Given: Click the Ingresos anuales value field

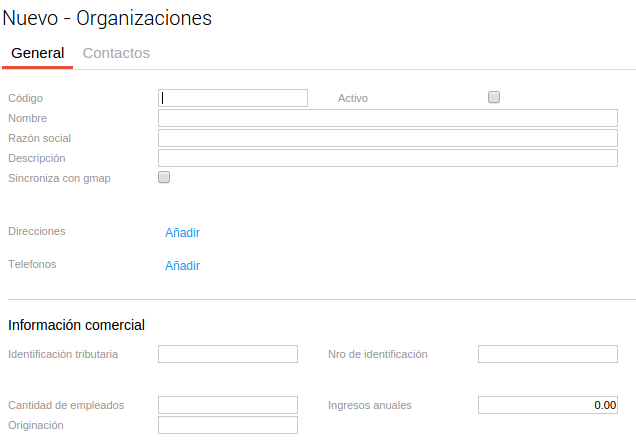Looking at the screenshot, I should 548,405.
